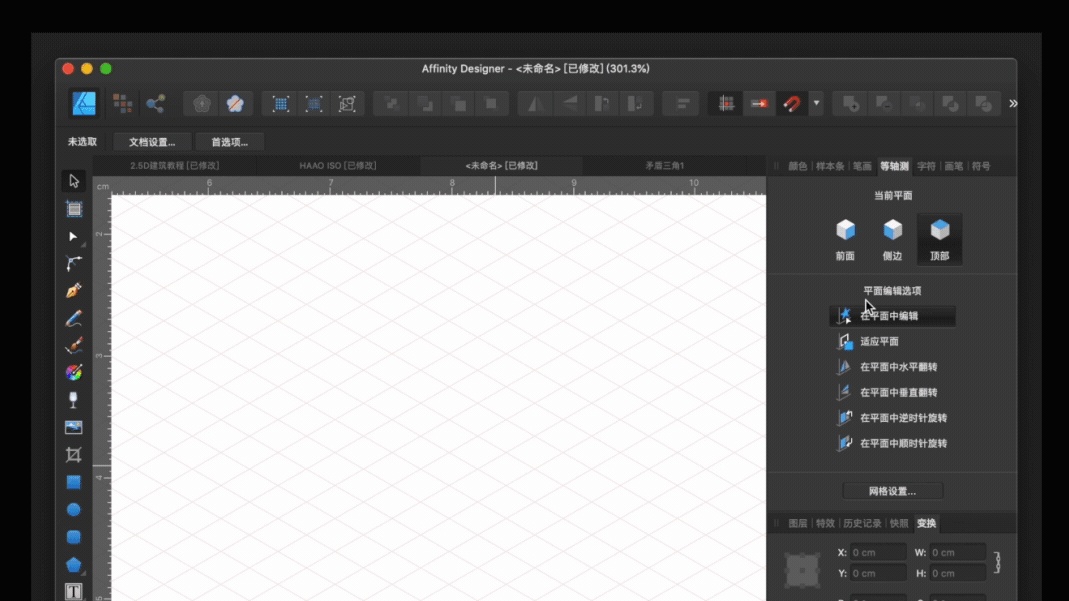Select the Transparency tool wine glass
This screenshot has width=1069, height=601.
click(x=74, y=400)
